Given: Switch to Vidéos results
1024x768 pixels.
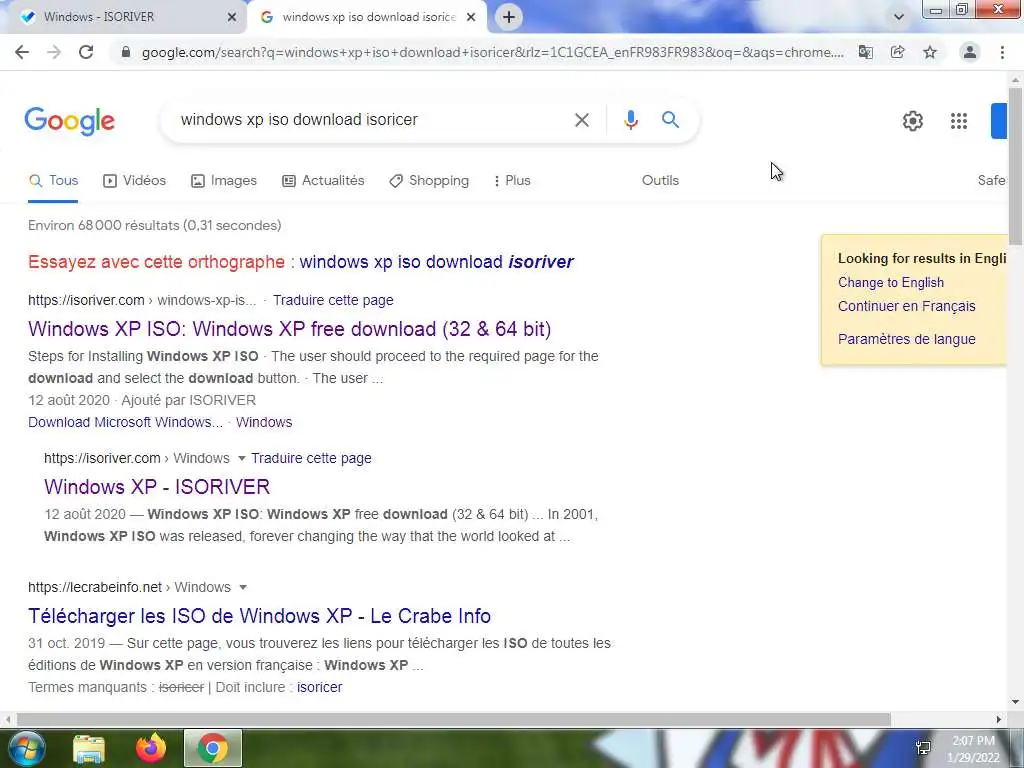Looking at the screenshot, I should (135, 181).
